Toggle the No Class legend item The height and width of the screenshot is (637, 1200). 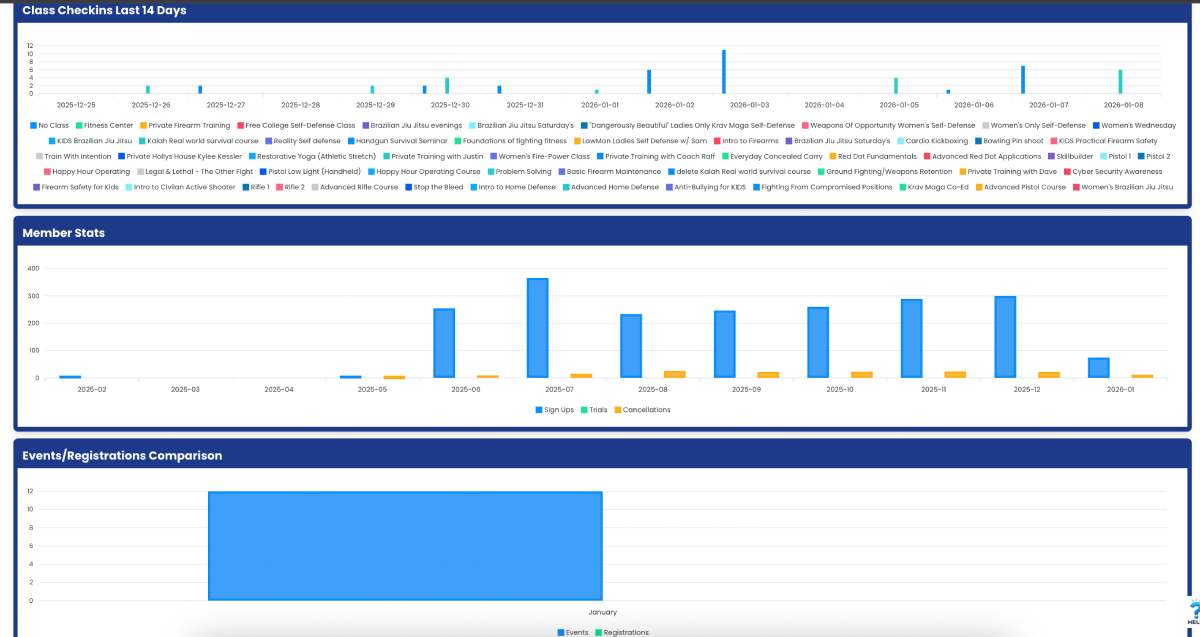49,126
